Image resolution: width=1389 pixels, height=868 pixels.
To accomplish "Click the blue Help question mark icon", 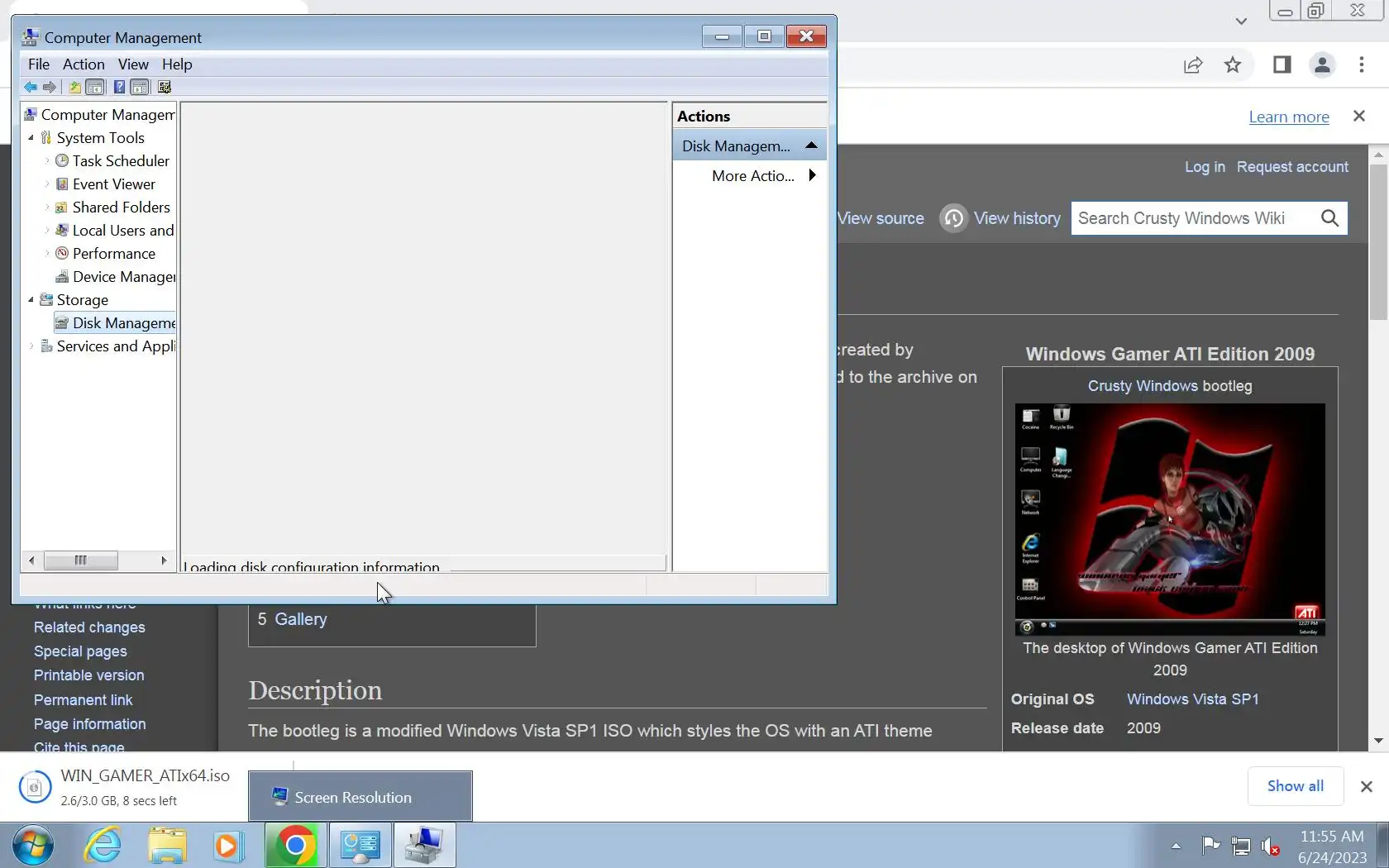I will 119,87.
